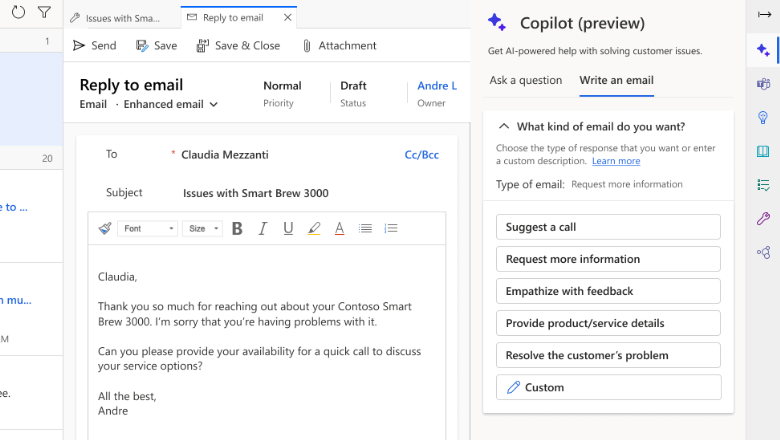The width and height of the screenshot is (780, 440).
Task: Open the knowledge book icon in side rail
Action: pyautogui.click(x=763, y=152)
